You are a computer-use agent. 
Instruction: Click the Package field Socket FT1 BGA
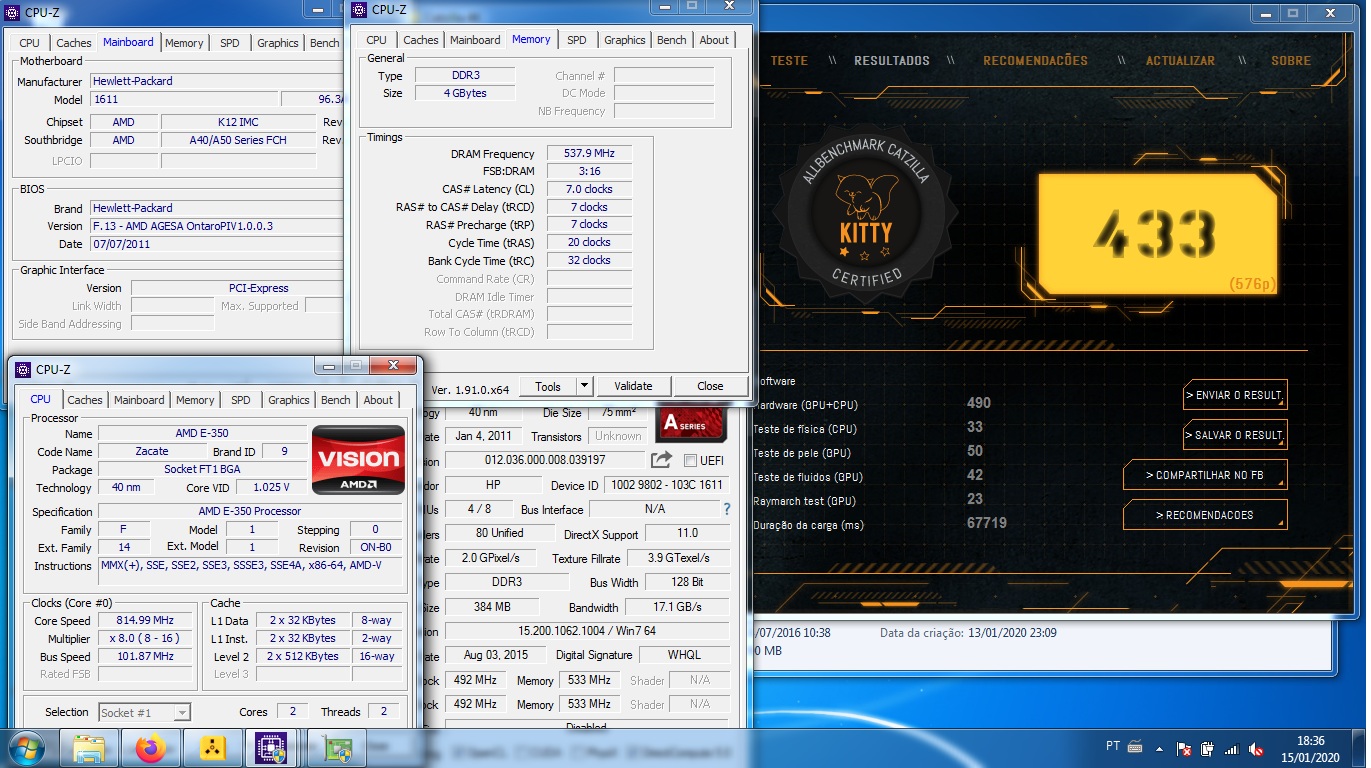[x=202, y=469]
